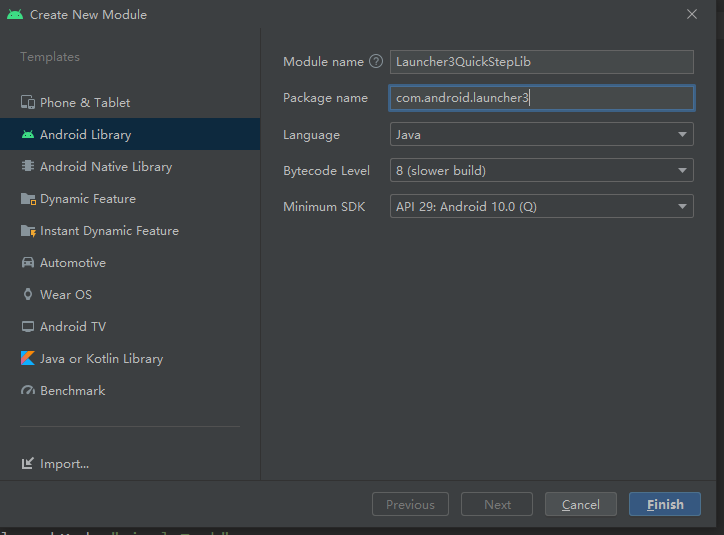This screenshot has width=724, height=535.
Task: Click the Bytecode Level label
Action: 326,170
